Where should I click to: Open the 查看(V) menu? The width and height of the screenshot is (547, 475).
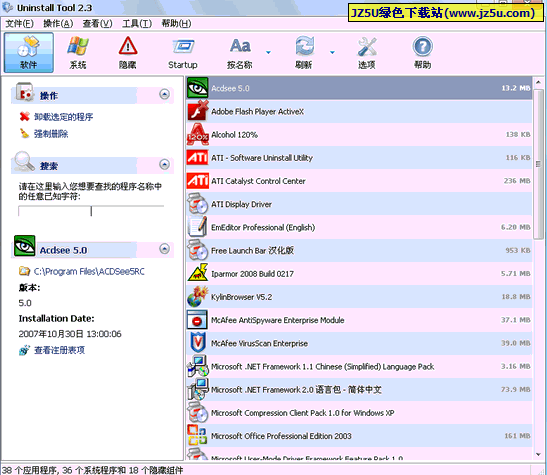tap(97, 23)
